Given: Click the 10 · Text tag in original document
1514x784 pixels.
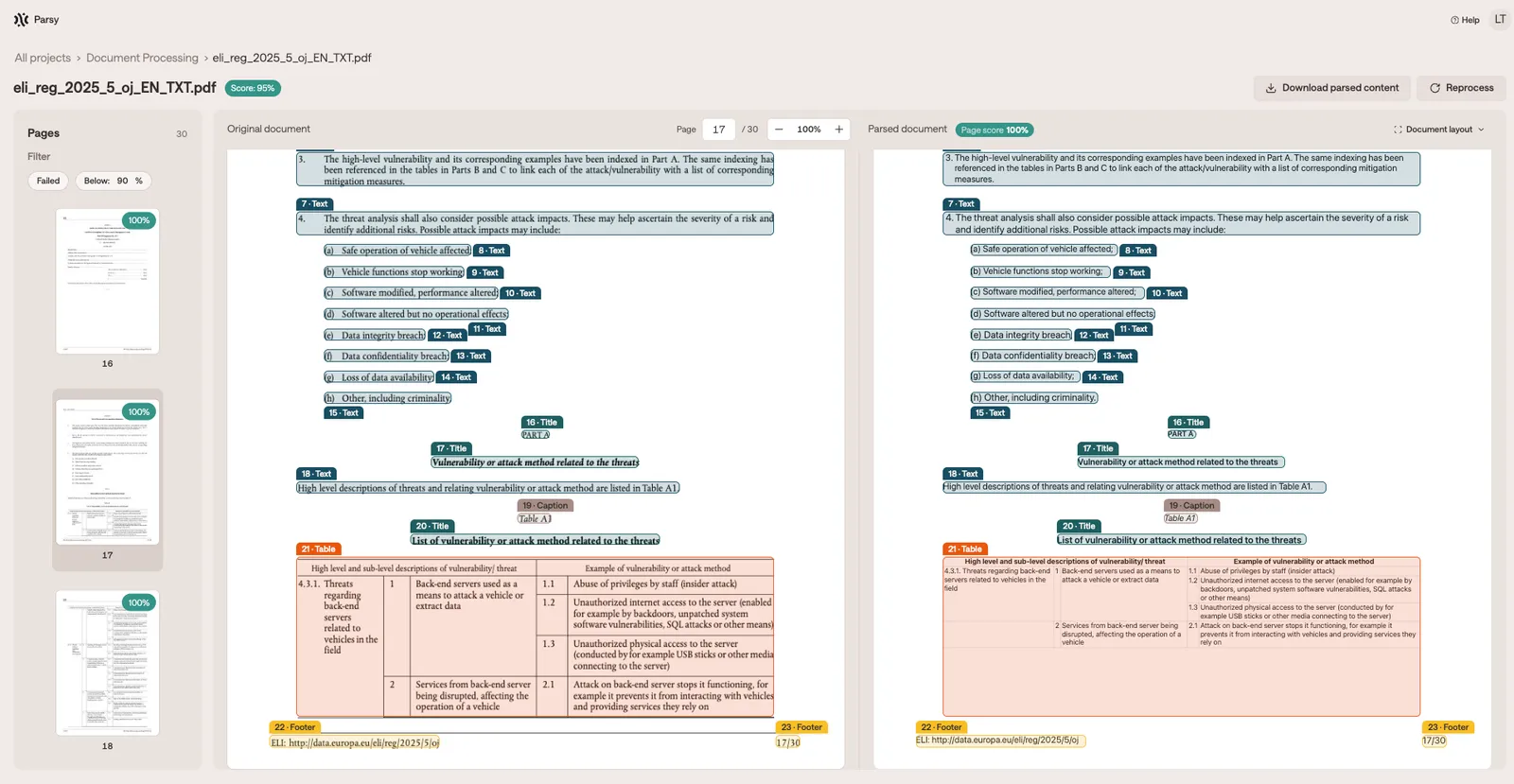Looking at the screenshot, I should 520,294.
